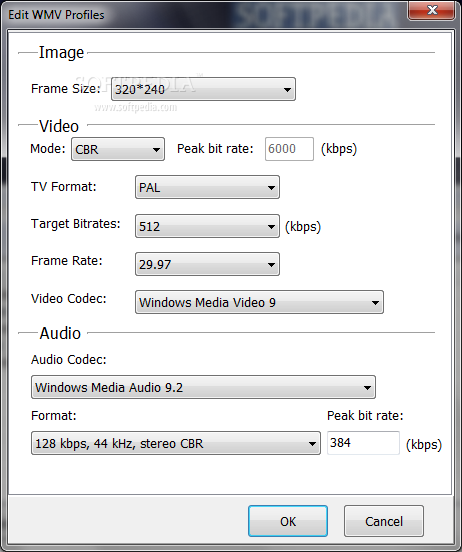The width and height of the screenshot is (462, 552).
Task: Open the Mode dropdown set to CBR
Action: [118, 149]
